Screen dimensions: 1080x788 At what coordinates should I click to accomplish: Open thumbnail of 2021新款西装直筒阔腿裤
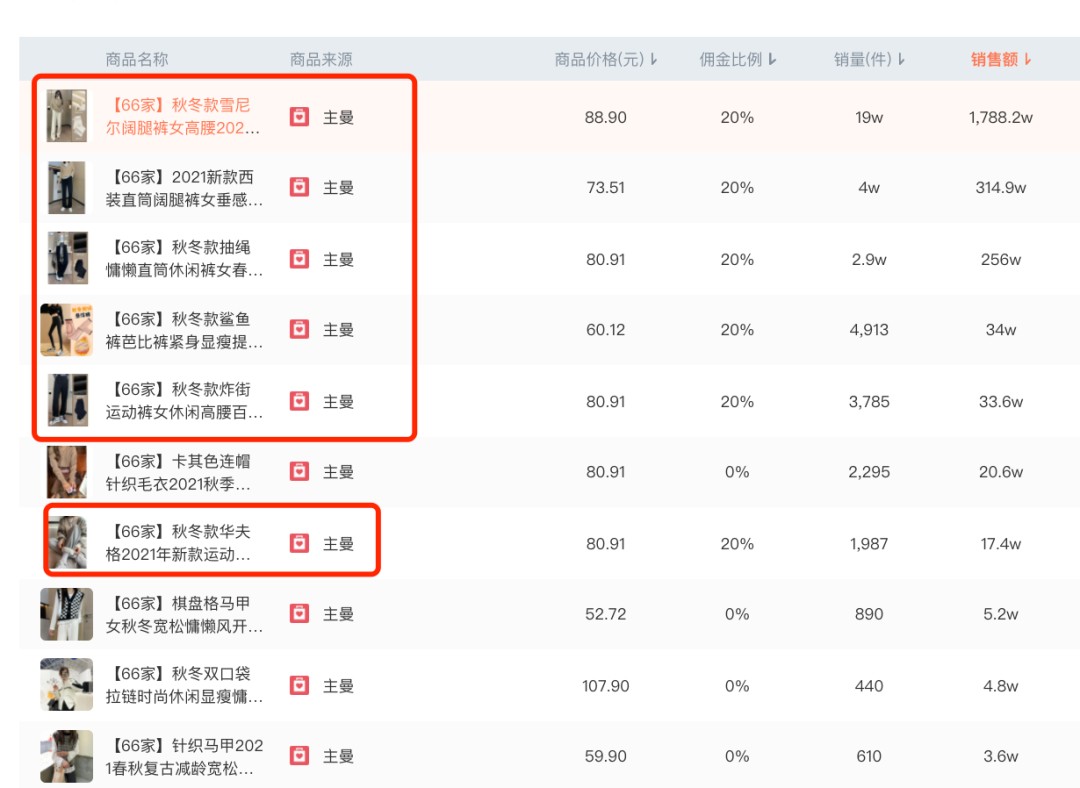[67, 187]
